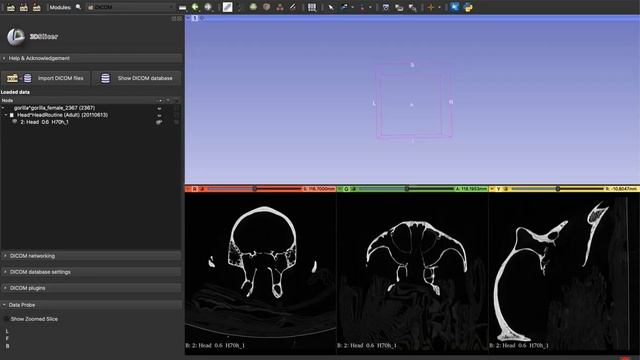The image size is (640, 360).
Task: Select the mouse pointer interaction tool
Action: [x=331, y=7]
